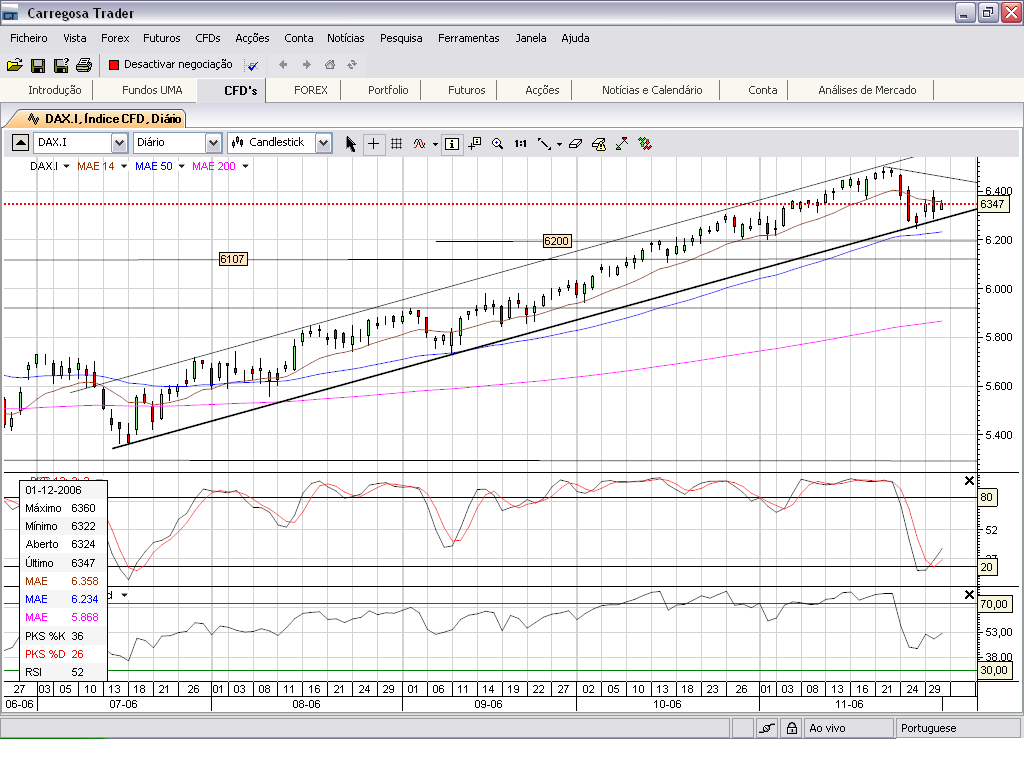Open indicator dropdown arrow beside wave icon

tap(436, 144)
